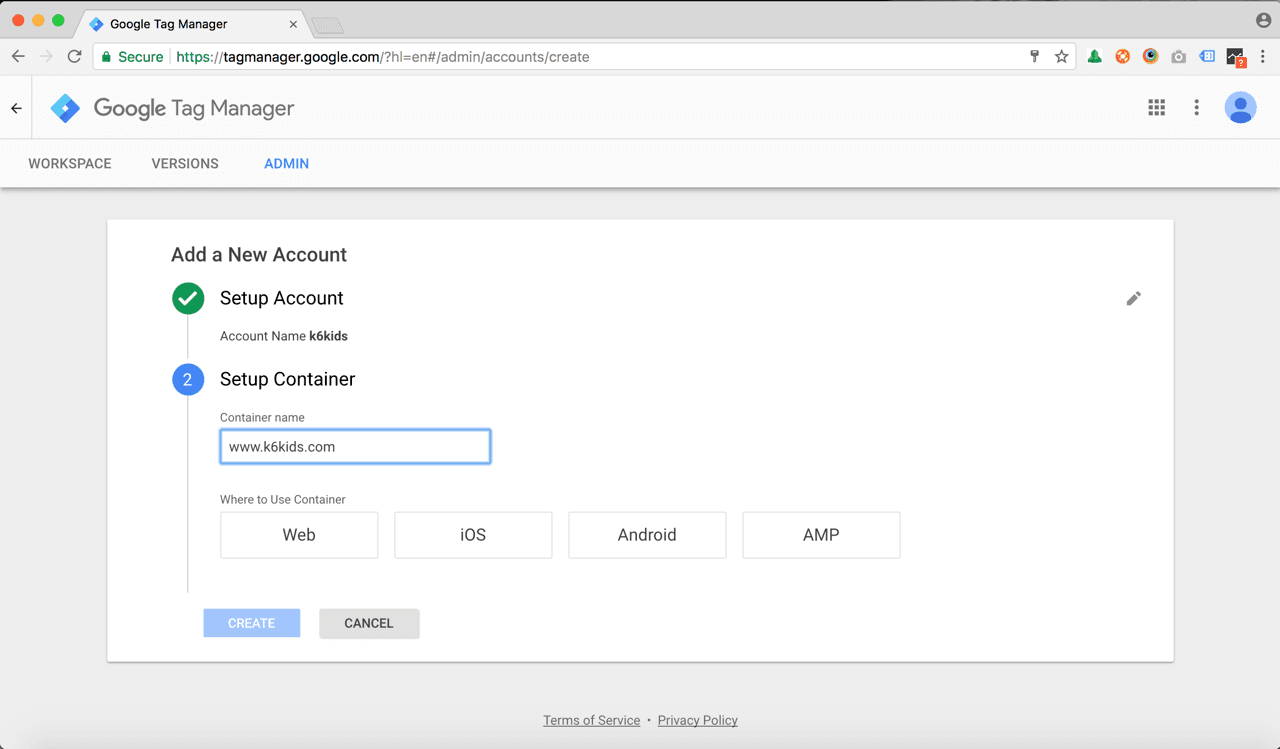Open the user account avatar

point(1240,107)
